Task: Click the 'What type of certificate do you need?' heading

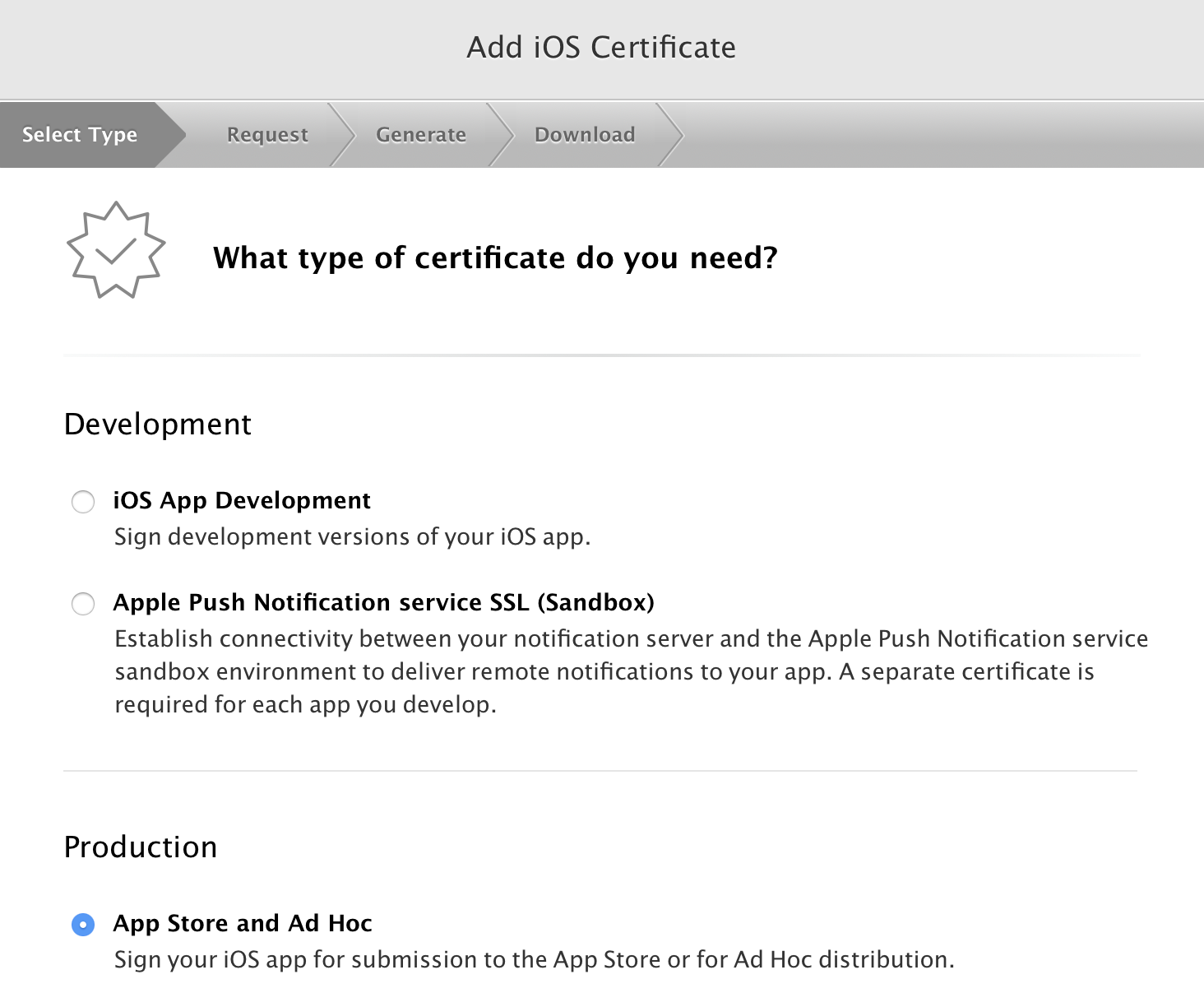Action: pyautogui.click(x=495, y=258)
